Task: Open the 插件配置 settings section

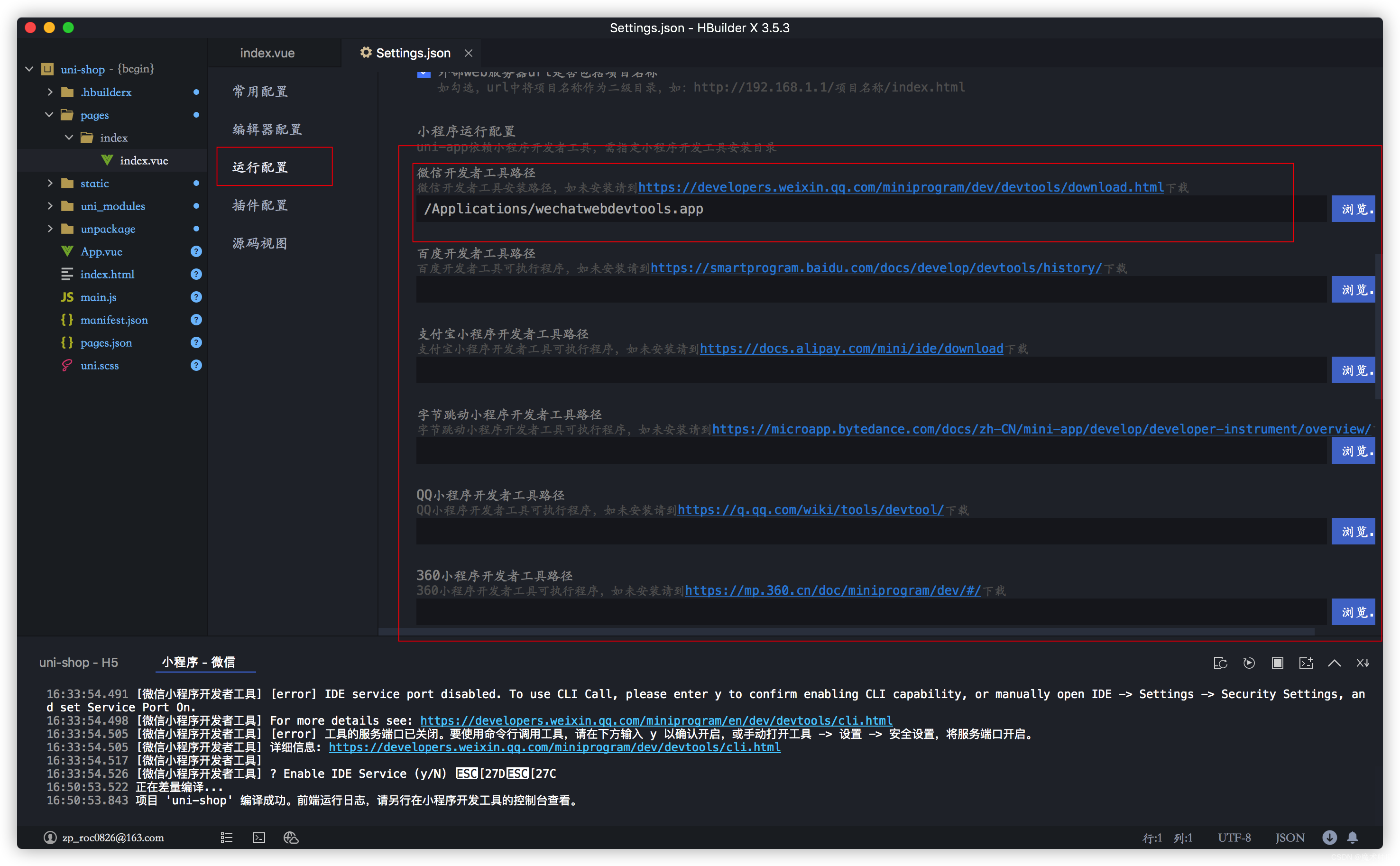Action: pyautogui.click(x=260, y=205)
